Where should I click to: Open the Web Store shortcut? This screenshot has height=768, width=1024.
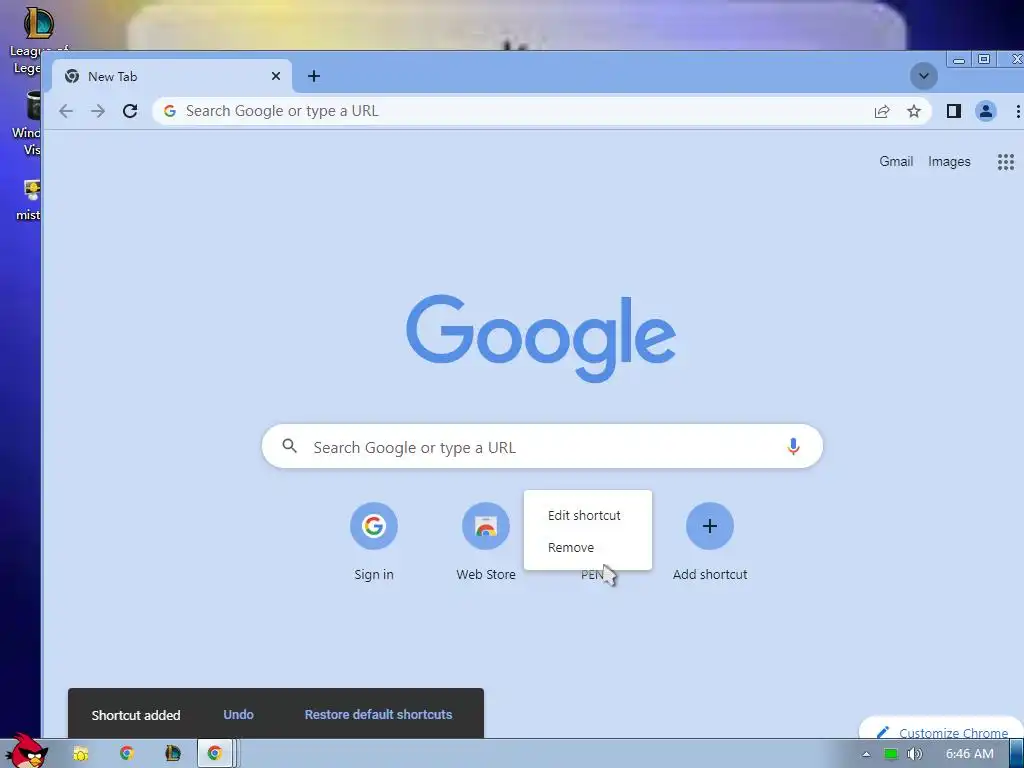tap(485, 541)
